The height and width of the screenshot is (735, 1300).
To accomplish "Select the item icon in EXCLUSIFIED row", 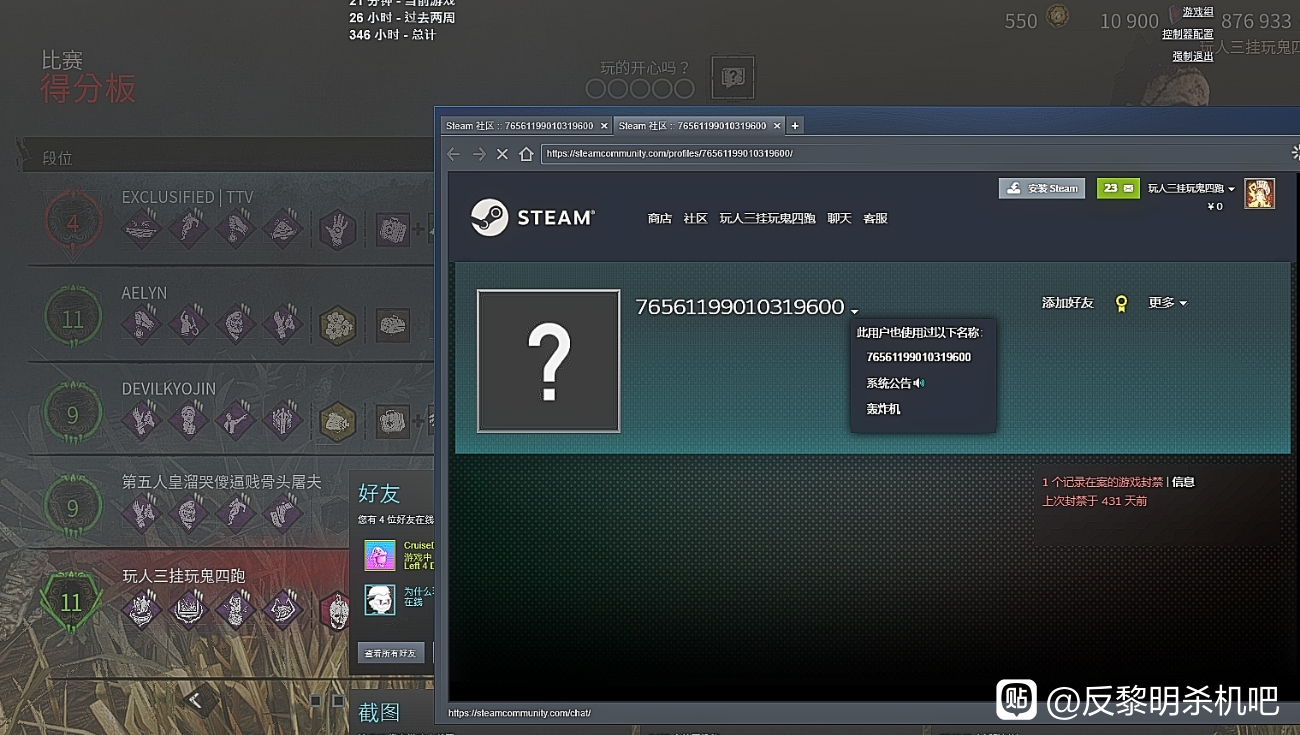I will click(x=393, y=229).
